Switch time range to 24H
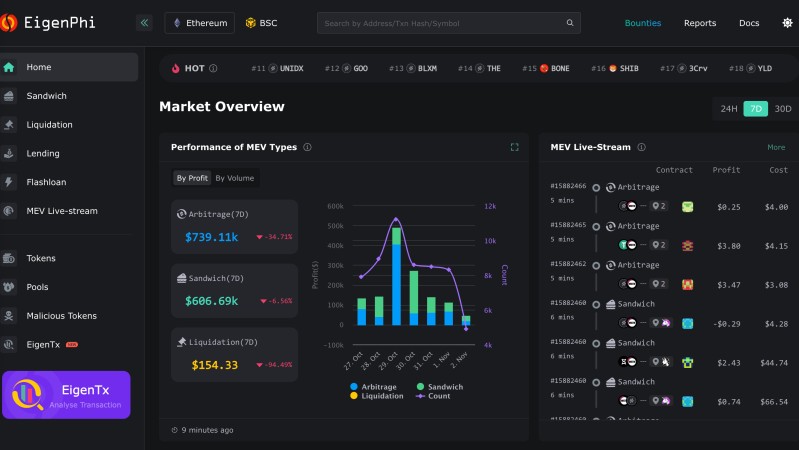Image resolution: width=799 pixels, height=450 pixels. 729,109
